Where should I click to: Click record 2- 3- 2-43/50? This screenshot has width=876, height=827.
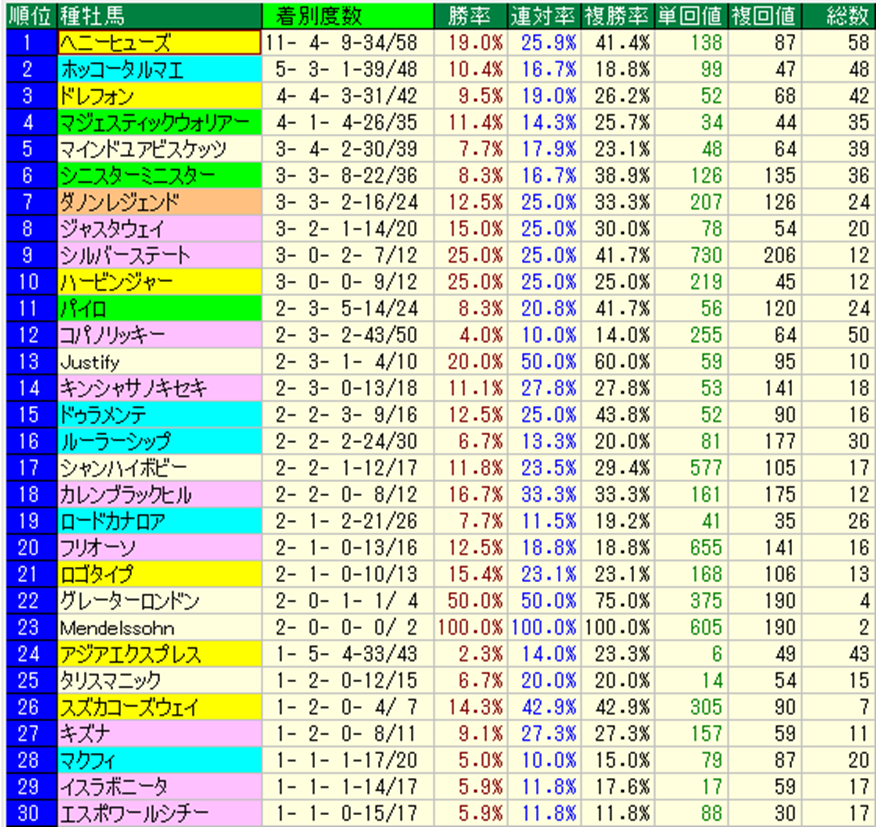point(346,335)
